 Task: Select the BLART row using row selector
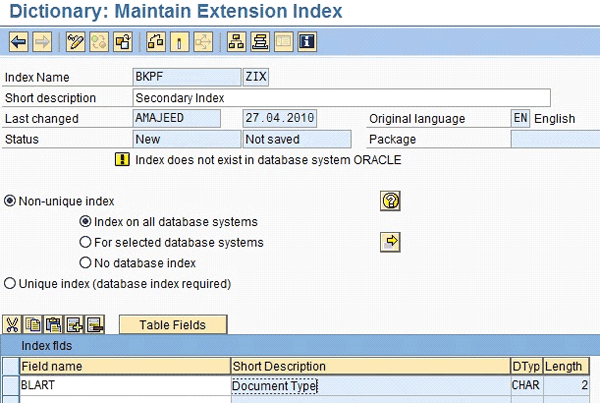coord(9,385)
